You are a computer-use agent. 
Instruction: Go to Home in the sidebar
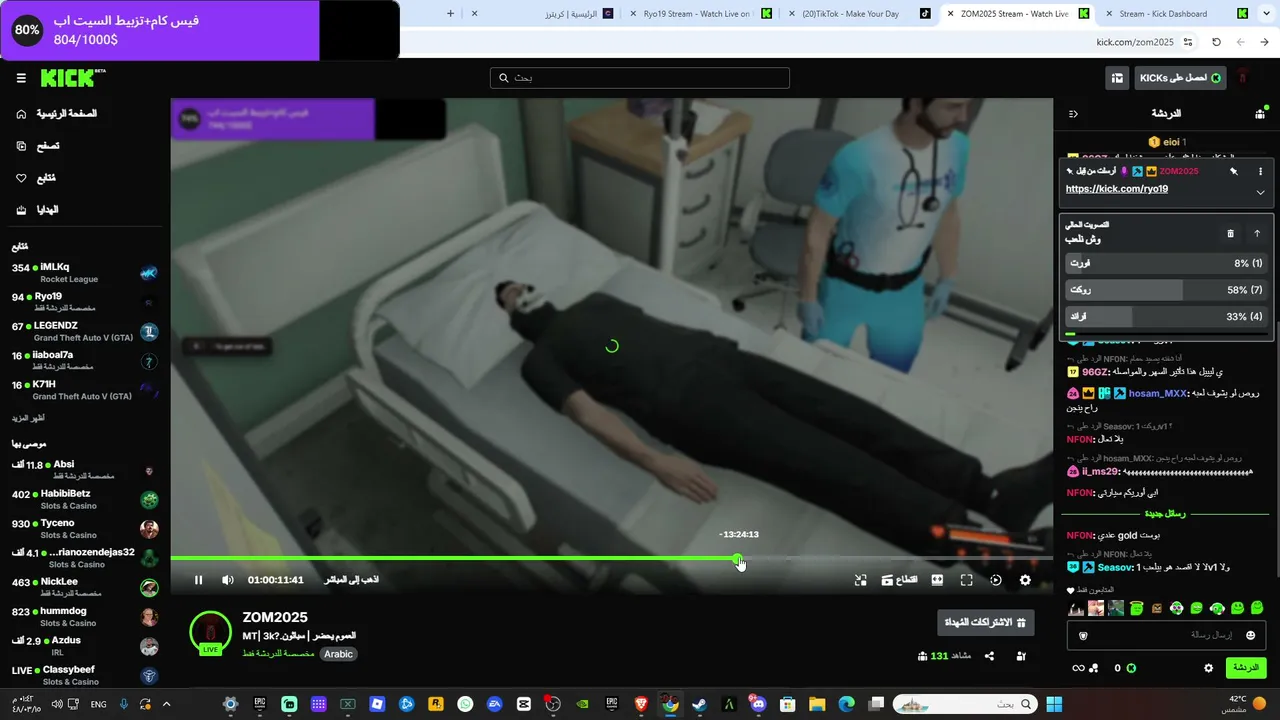(58, 114)
